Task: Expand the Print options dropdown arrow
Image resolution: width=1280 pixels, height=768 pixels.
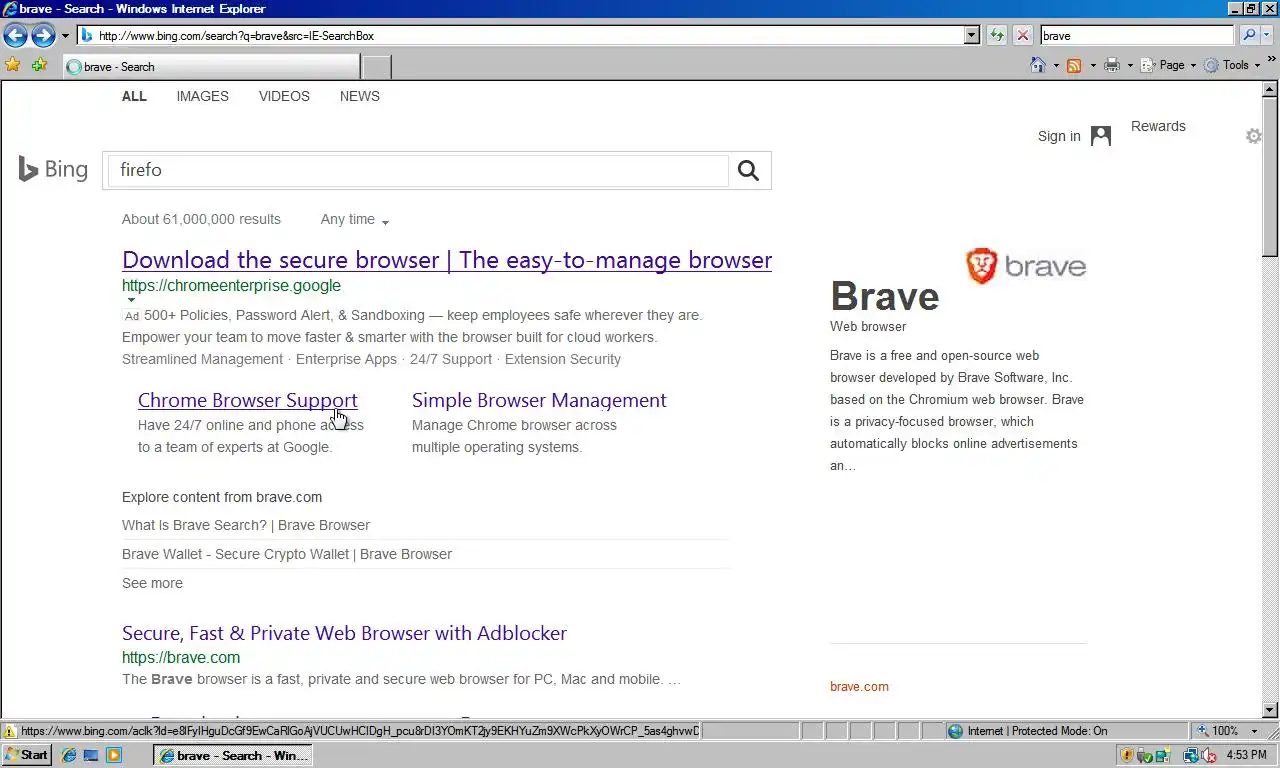Action: point(1130,66)
